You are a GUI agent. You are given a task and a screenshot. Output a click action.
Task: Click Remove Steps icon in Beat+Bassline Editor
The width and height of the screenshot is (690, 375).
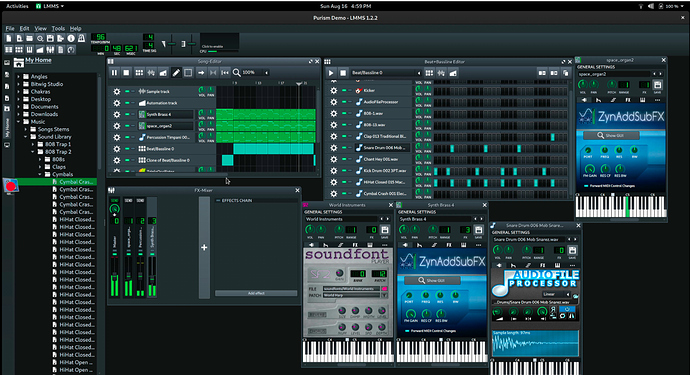point(542,73)
